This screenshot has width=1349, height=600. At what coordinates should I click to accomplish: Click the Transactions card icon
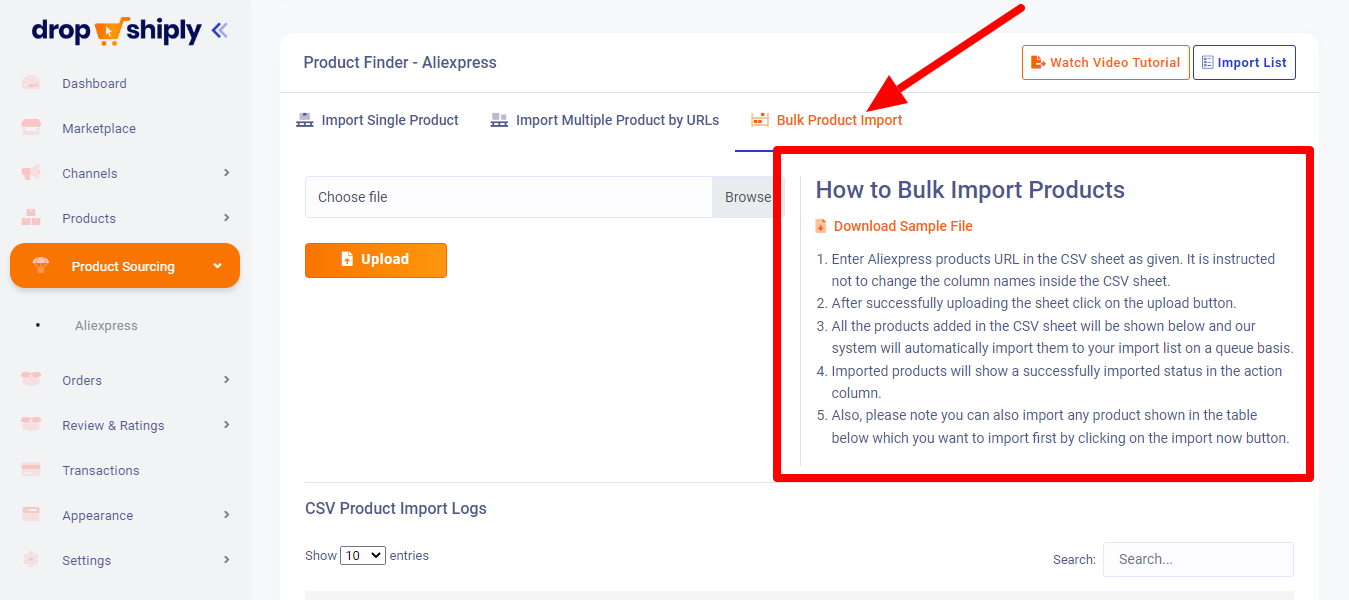pos(31,470)
